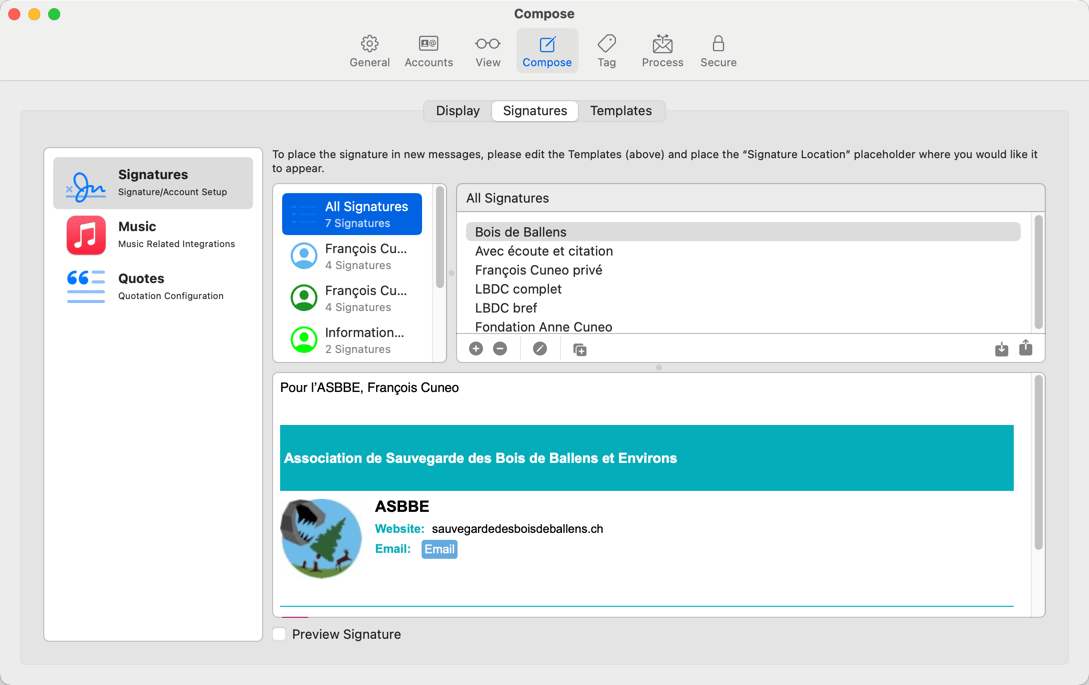The image size is (1089, 685).
Task: Switch to the Display tab
Action: [x=457, y=111]
